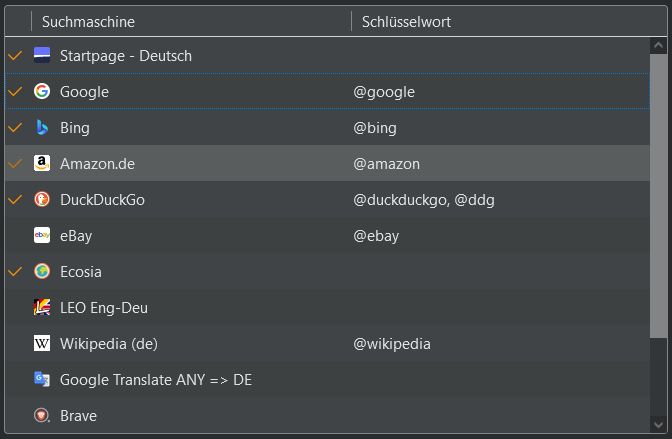
Task: Disable the Ecosia checkmark
Action: pyautogui.click(x=15, y=271)
